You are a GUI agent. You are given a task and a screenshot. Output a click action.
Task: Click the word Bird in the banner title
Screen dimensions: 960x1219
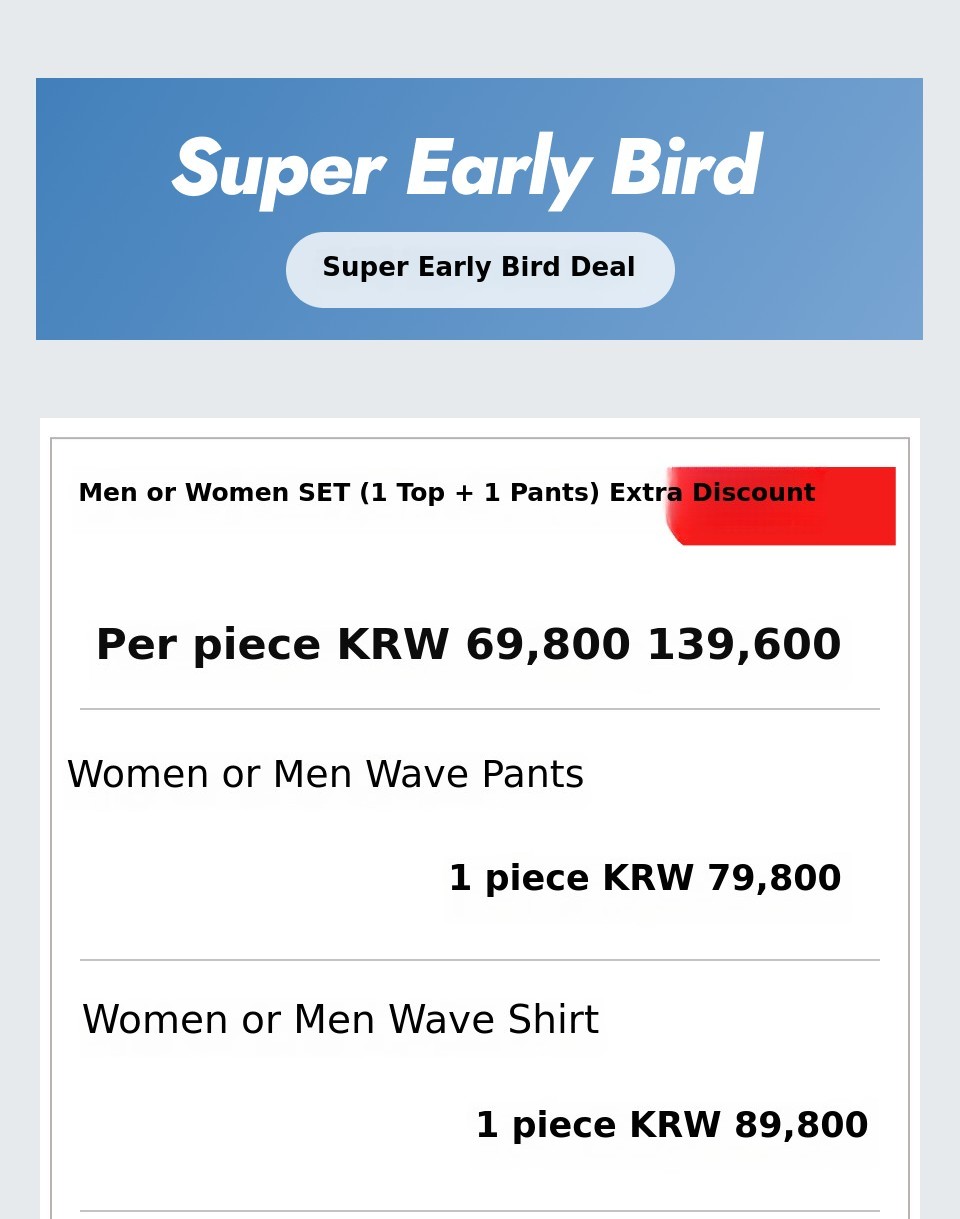686,168
